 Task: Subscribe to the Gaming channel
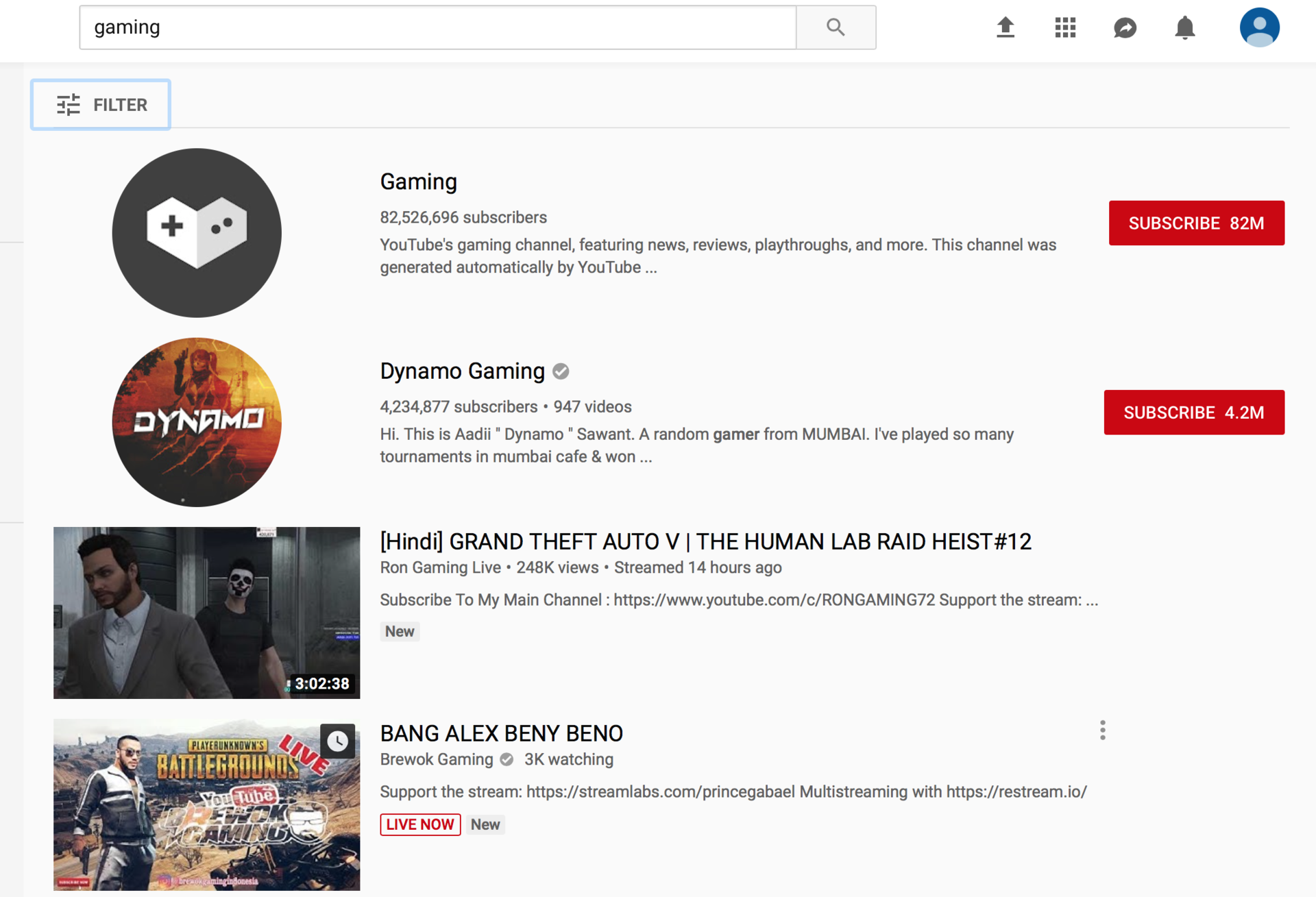click(x=1196, y=223)
